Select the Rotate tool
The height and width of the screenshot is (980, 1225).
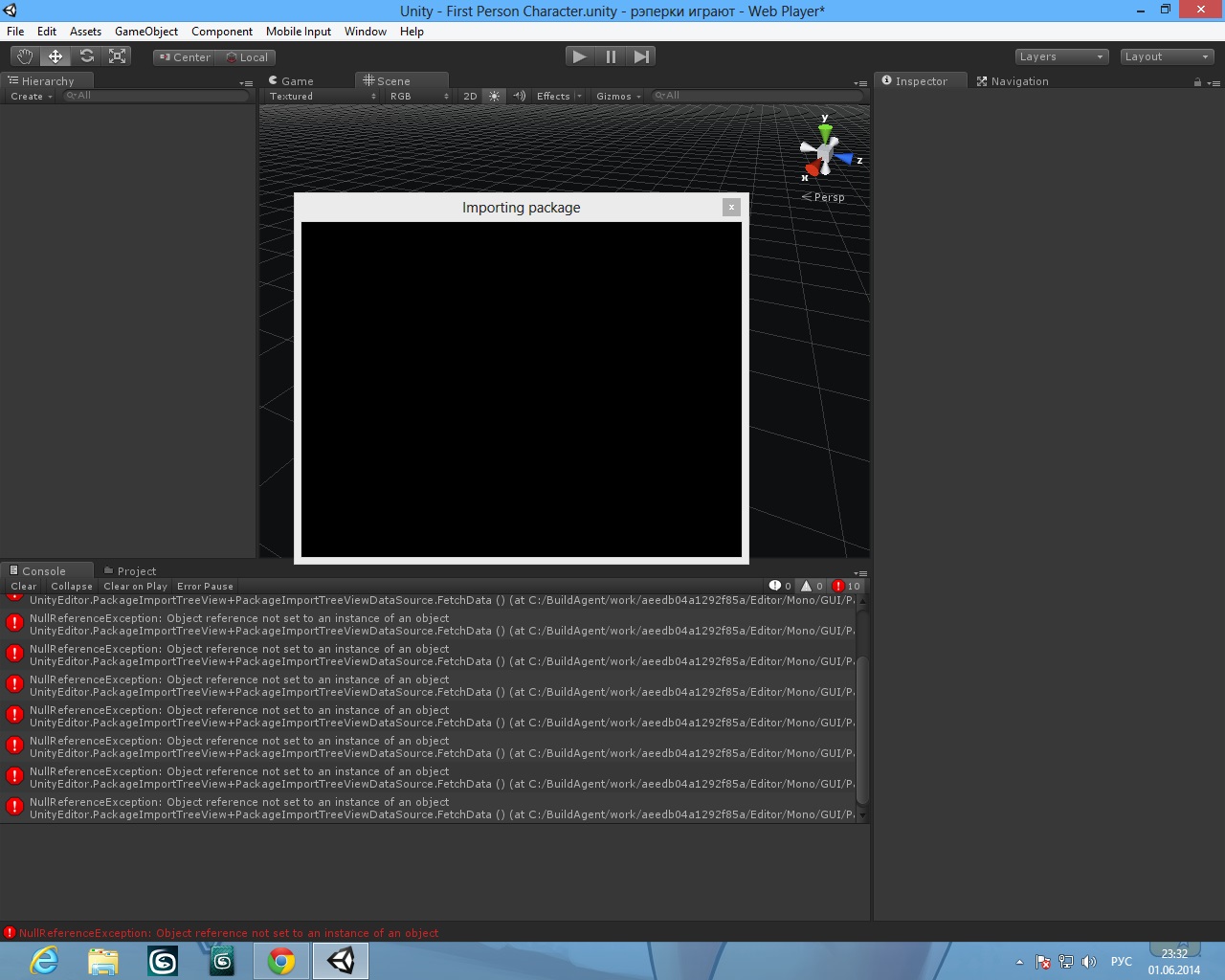pos(87,56)
